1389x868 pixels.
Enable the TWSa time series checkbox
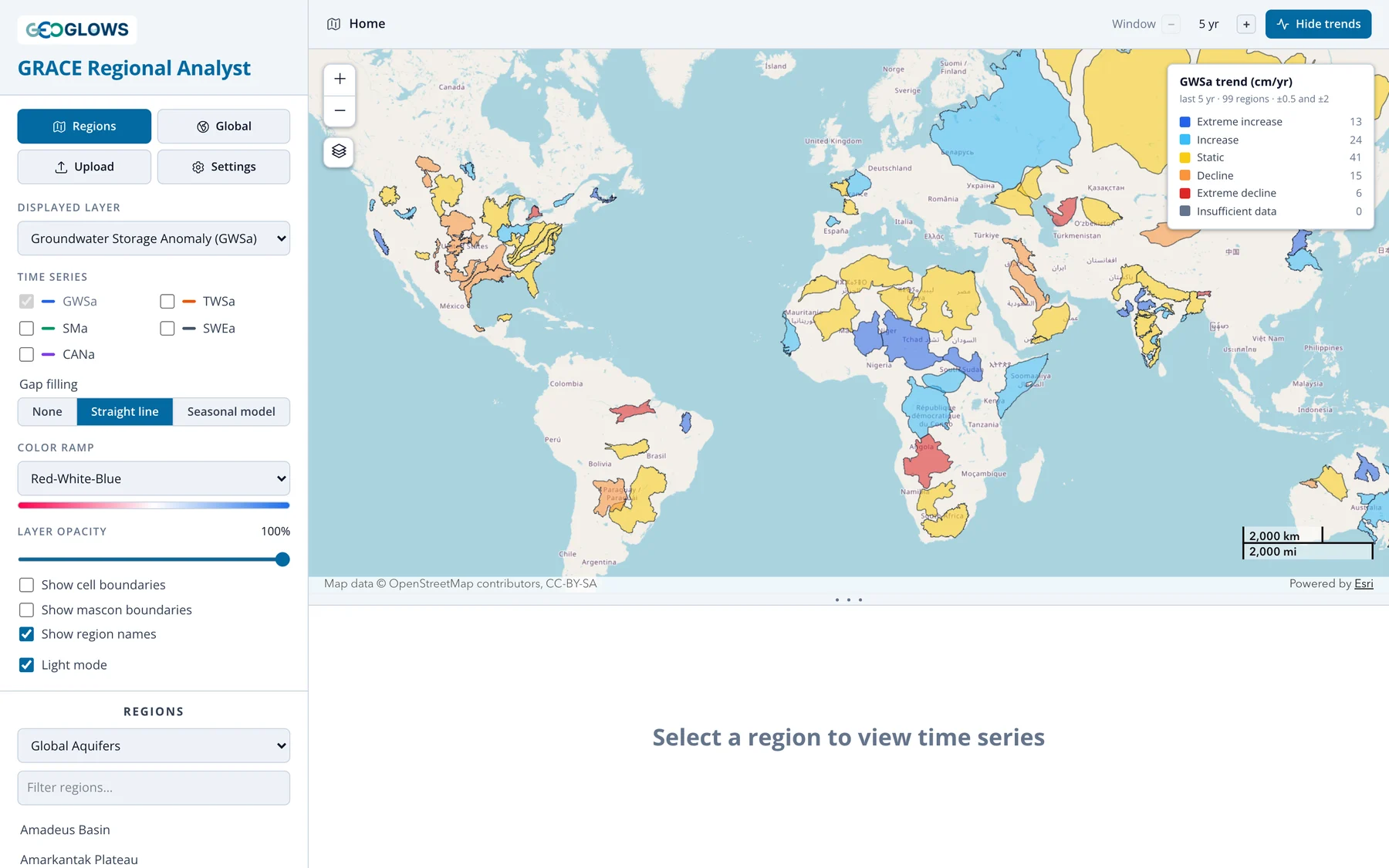[167, 302]
